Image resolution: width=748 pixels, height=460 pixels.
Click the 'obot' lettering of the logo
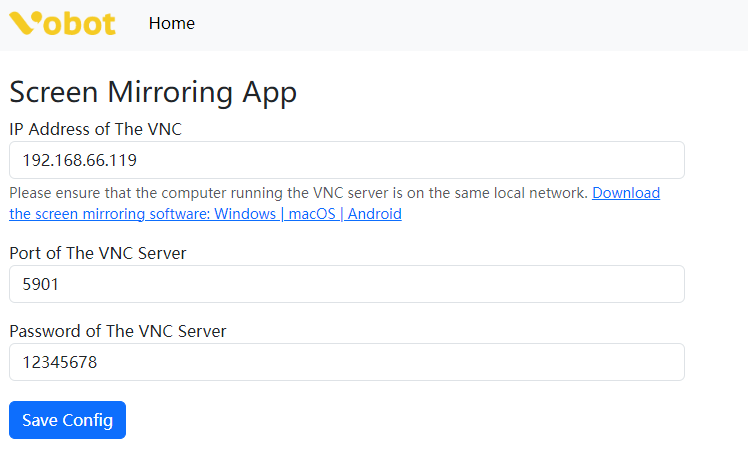click(x=80, y=23)
